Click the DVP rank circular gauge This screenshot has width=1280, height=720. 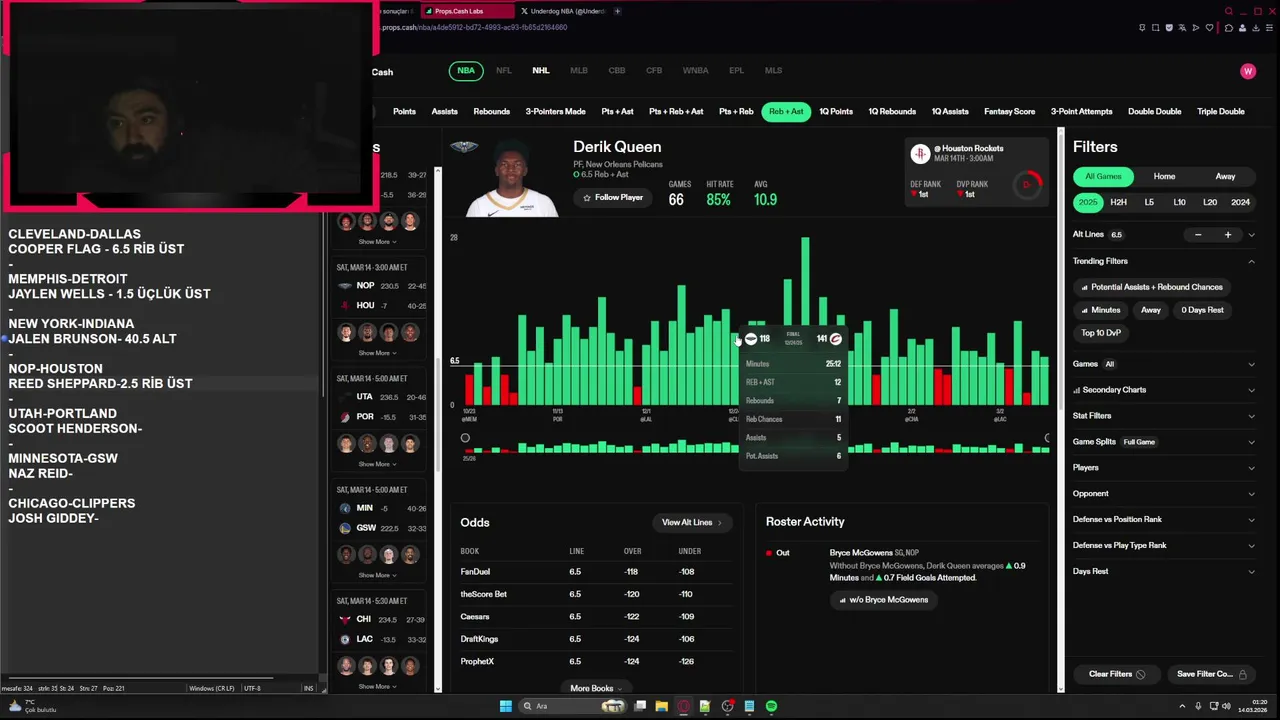point(1027,184)
